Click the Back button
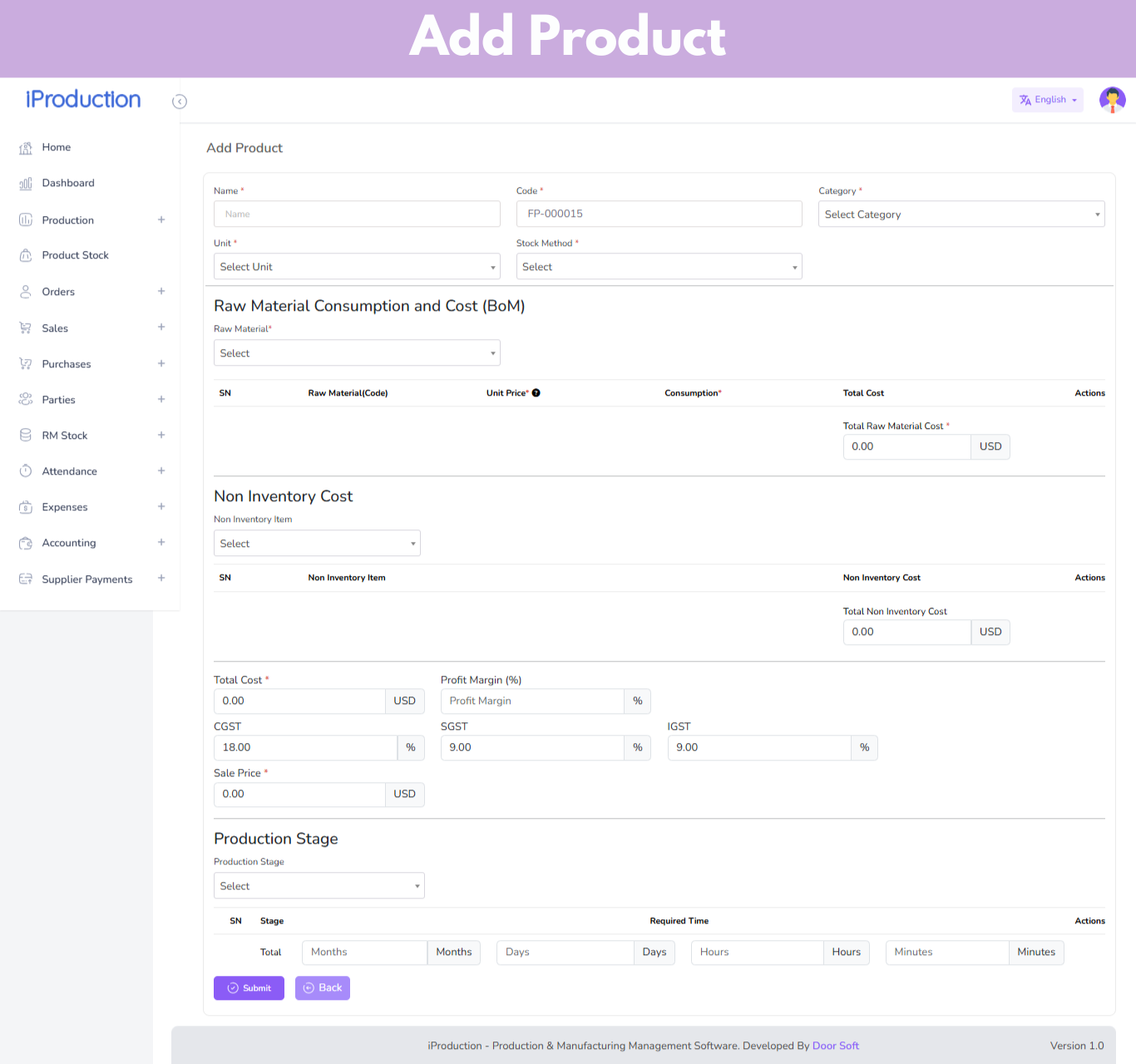This screenshot has width=1136, height=1064. (322, 988)
